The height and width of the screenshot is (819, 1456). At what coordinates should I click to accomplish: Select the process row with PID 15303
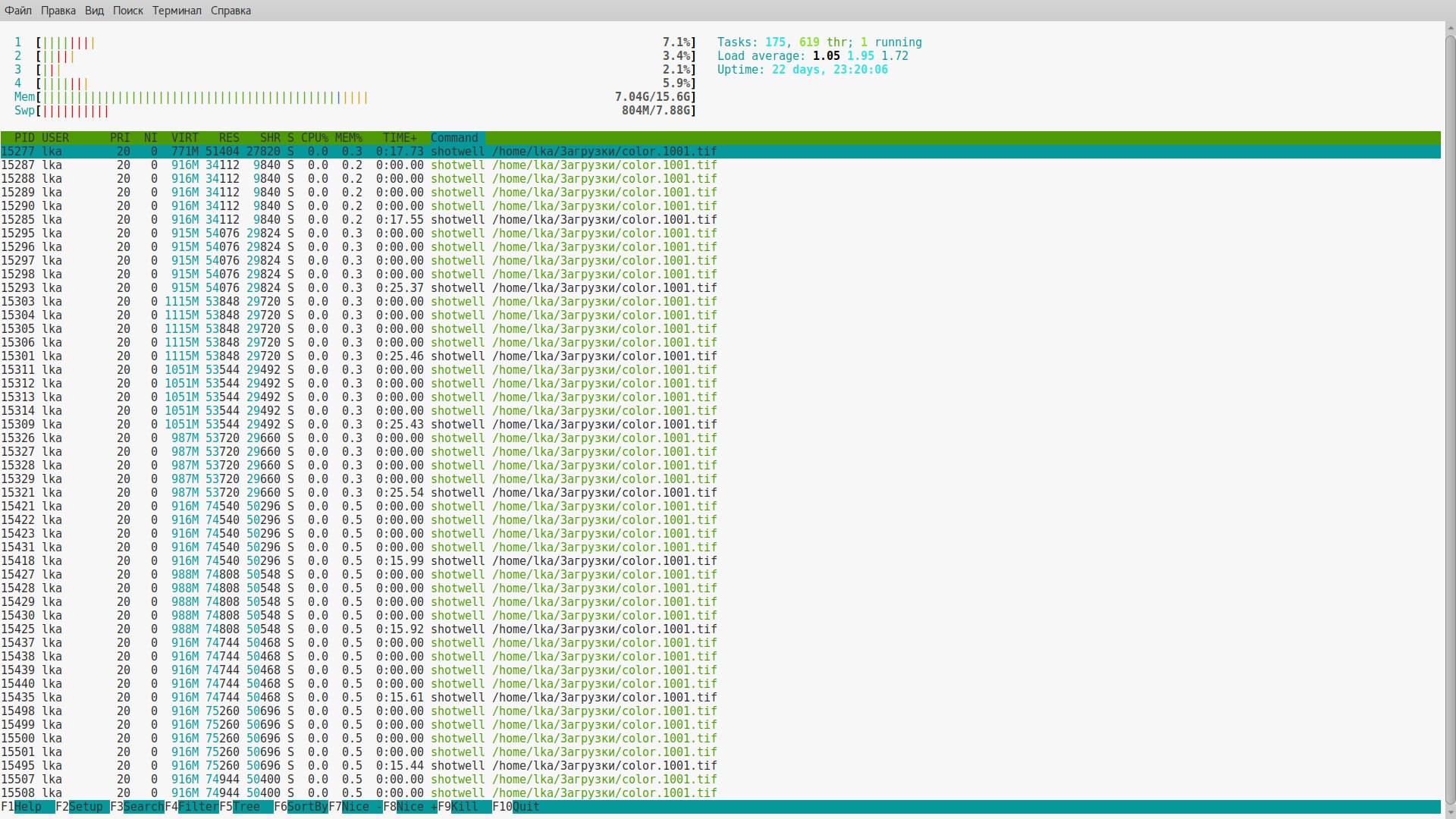[720, 302]
